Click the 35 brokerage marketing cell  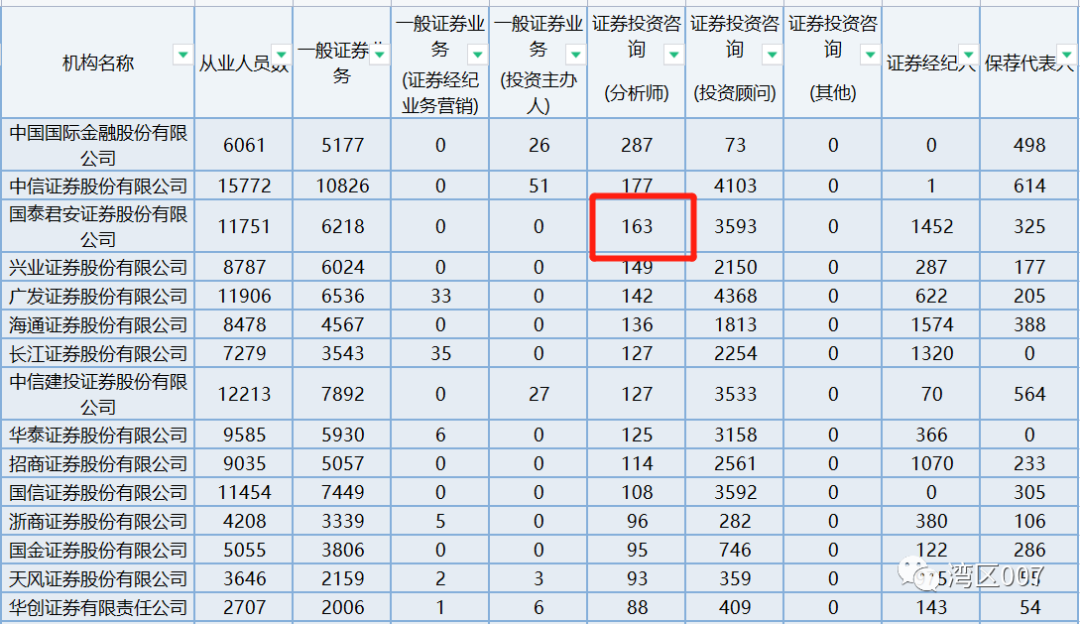[x=440, y=353]
